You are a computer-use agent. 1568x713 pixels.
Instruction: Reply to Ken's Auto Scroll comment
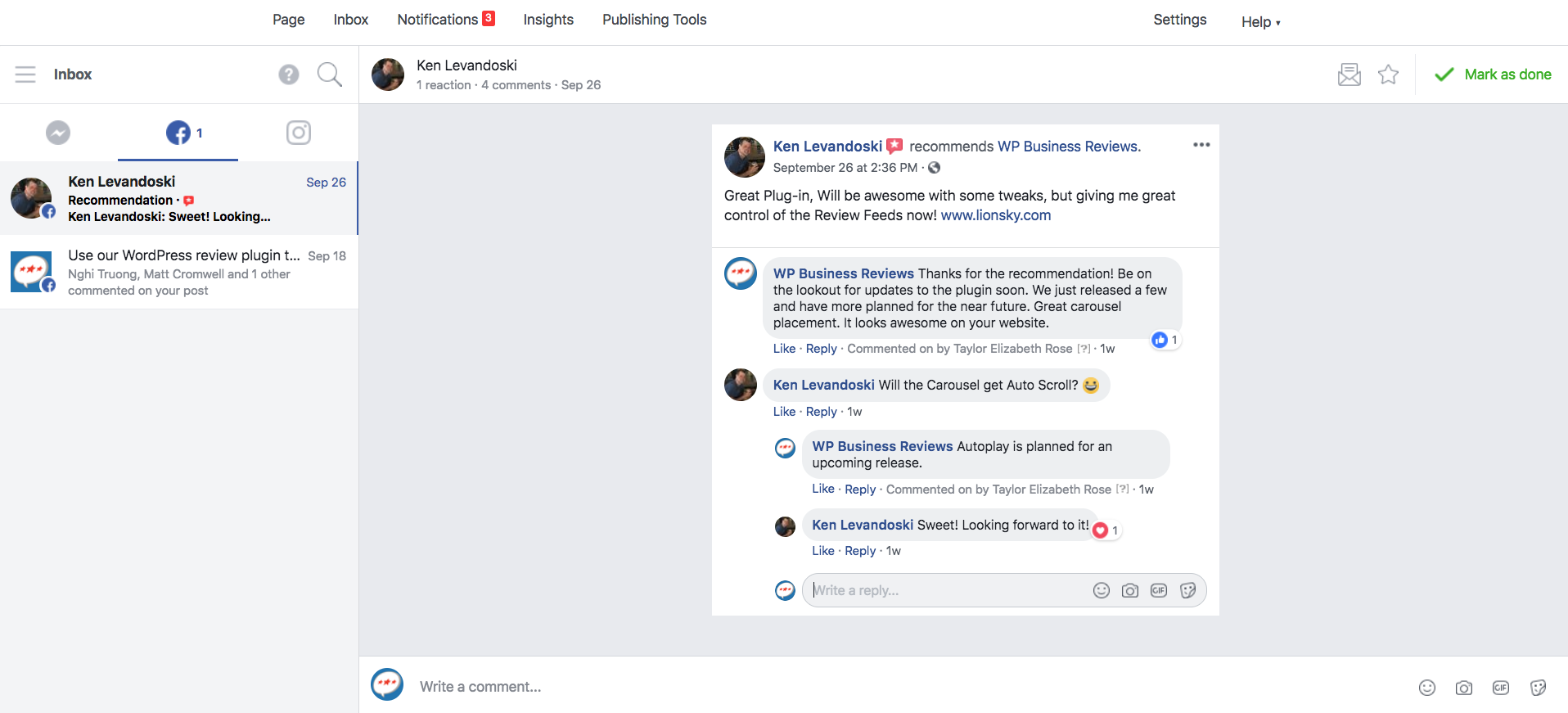click(x=822, y=412)
